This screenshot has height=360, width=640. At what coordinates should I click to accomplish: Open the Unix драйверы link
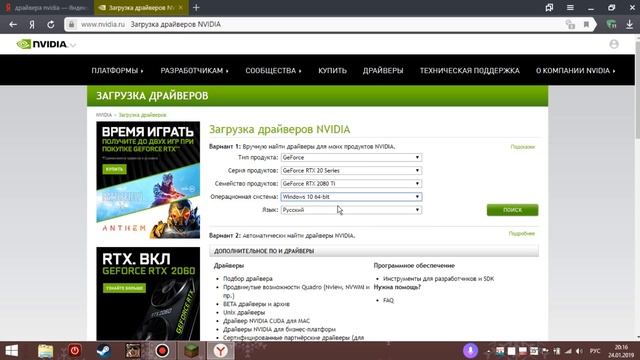coord(244,313)
